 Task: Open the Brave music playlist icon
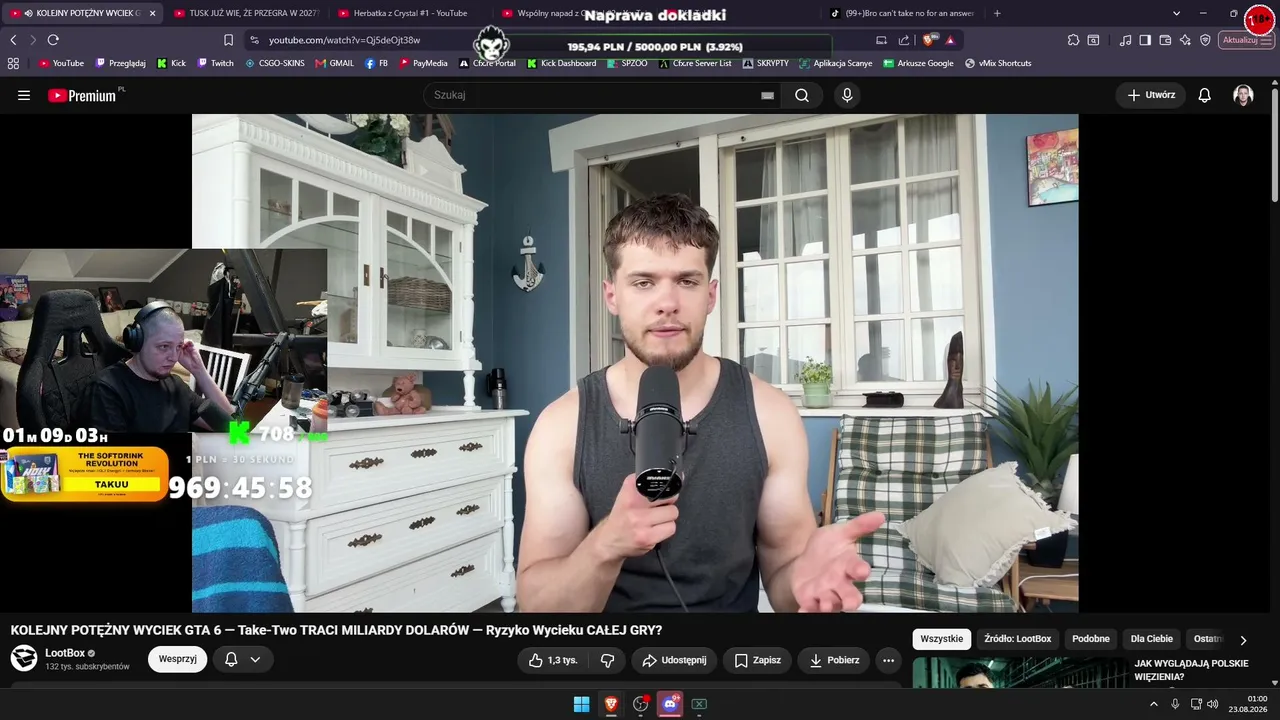click(x=1126, y=40)
